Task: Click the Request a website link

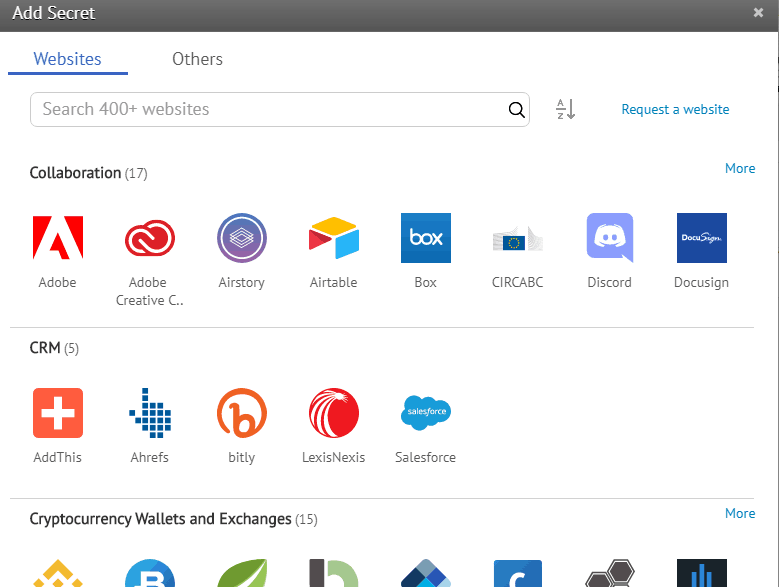Action: tap(675, 109)
